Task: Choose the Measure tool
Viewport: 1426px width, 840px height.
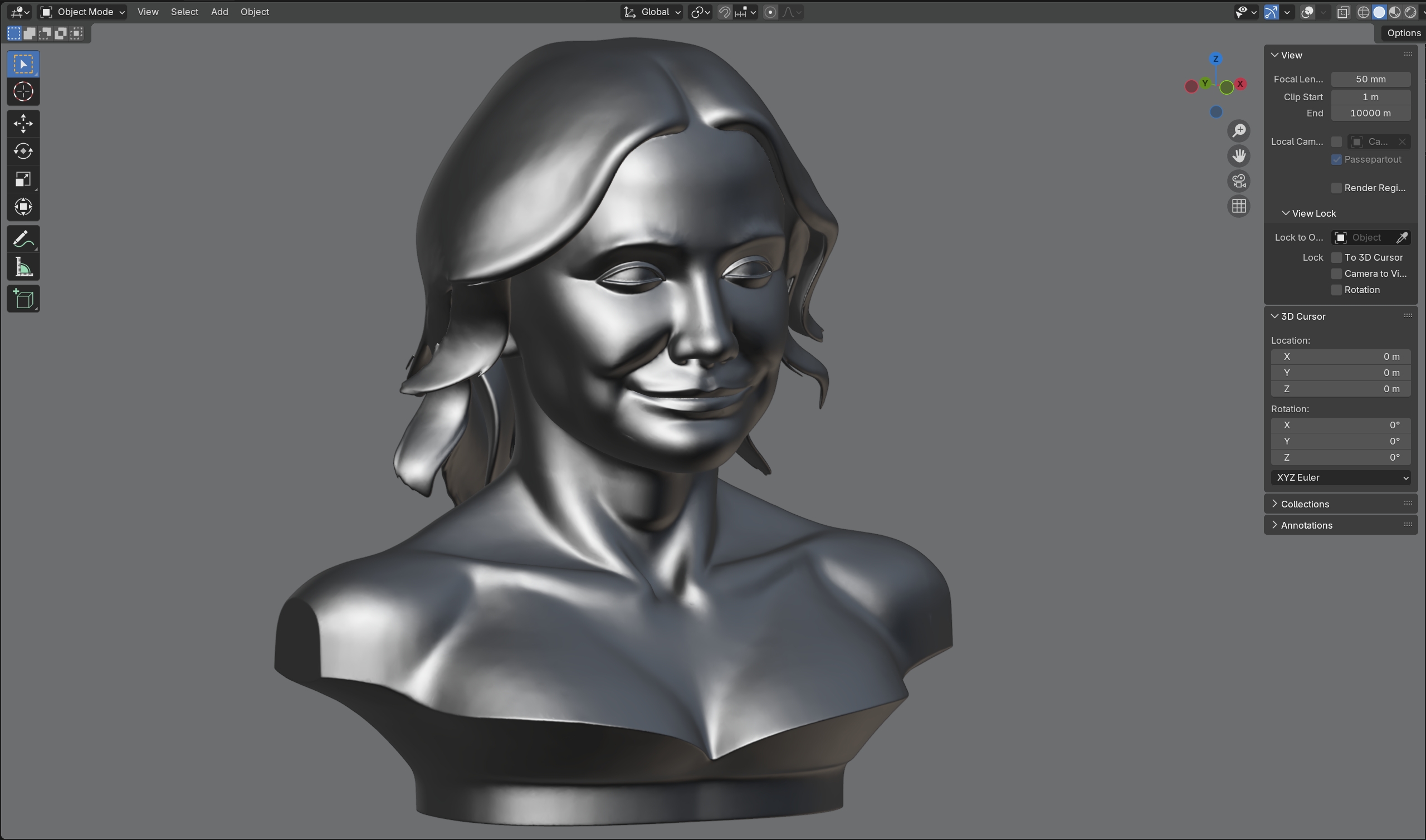Action: 23,267
